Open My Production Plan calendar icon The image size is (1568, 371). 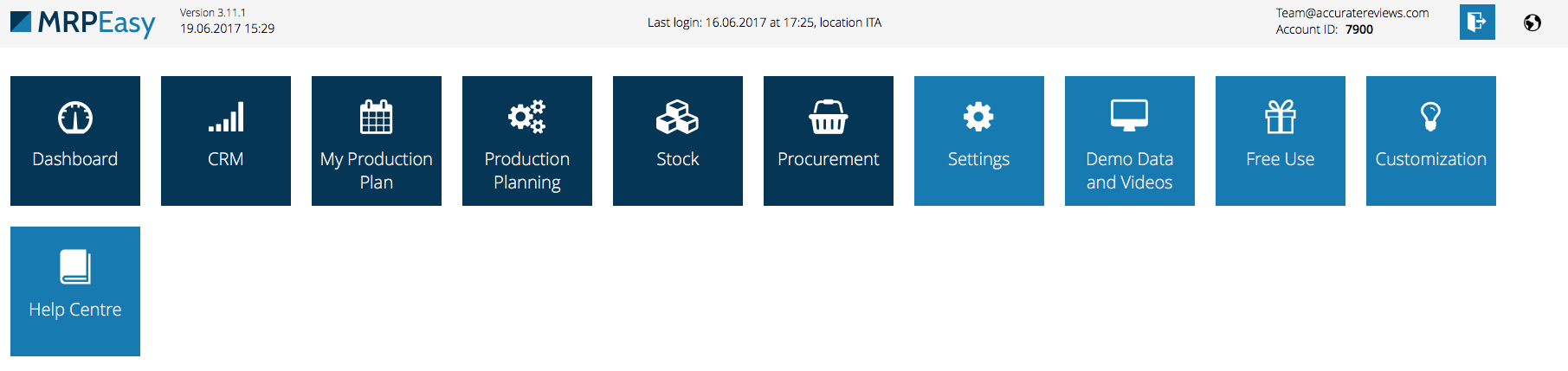tap(376, 118)
